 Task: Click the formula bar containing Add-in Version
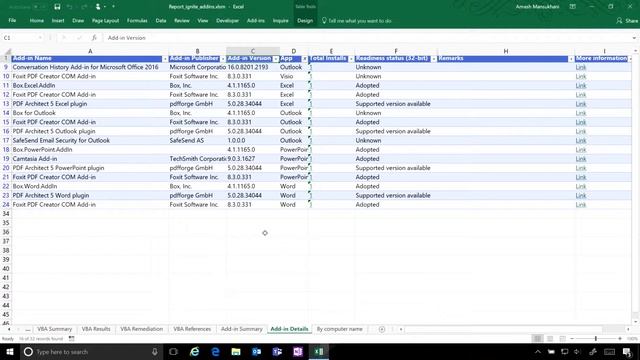(x=367, y=38)
